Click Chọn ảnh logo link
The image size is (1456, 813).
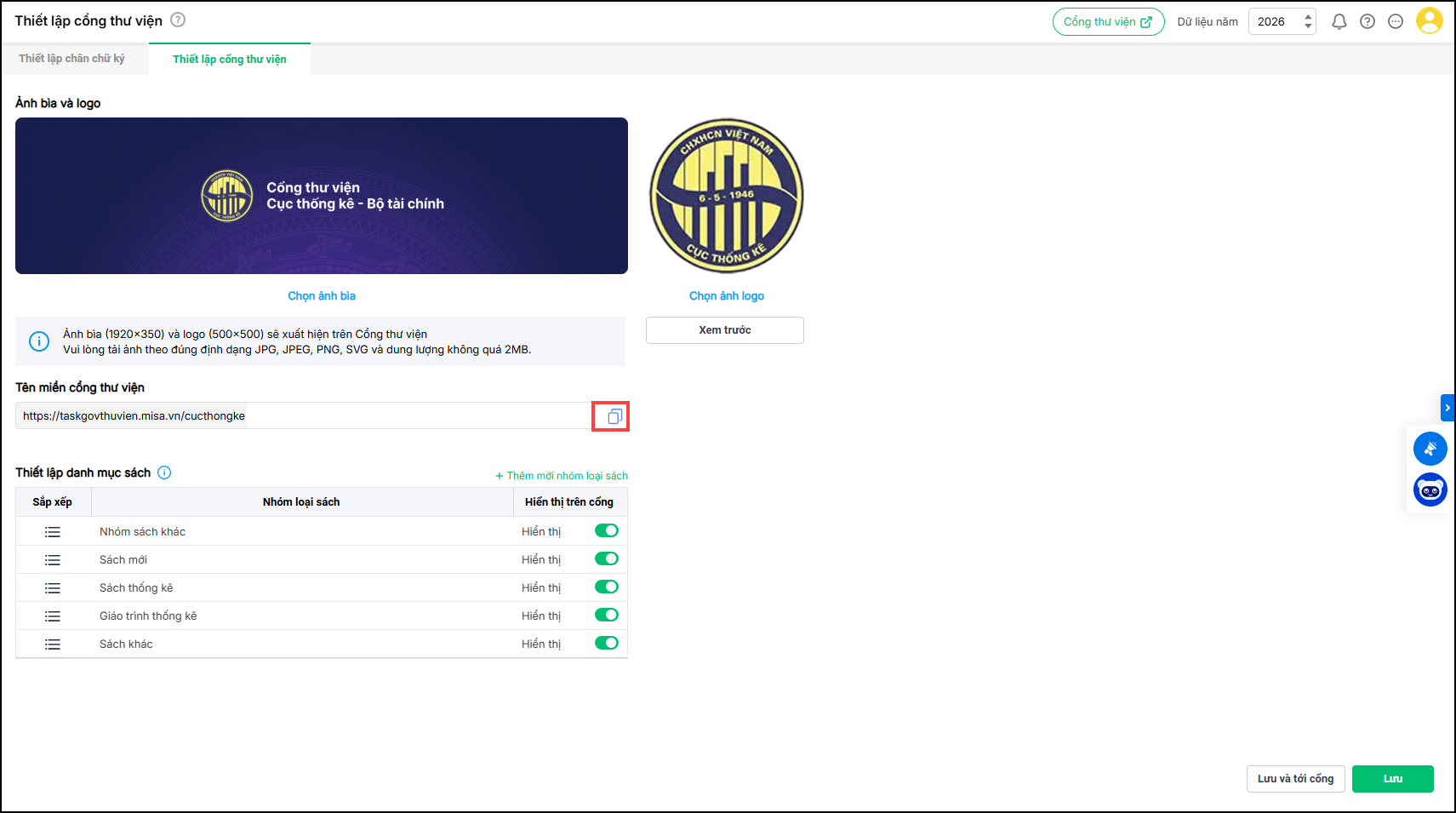[727, 296]
